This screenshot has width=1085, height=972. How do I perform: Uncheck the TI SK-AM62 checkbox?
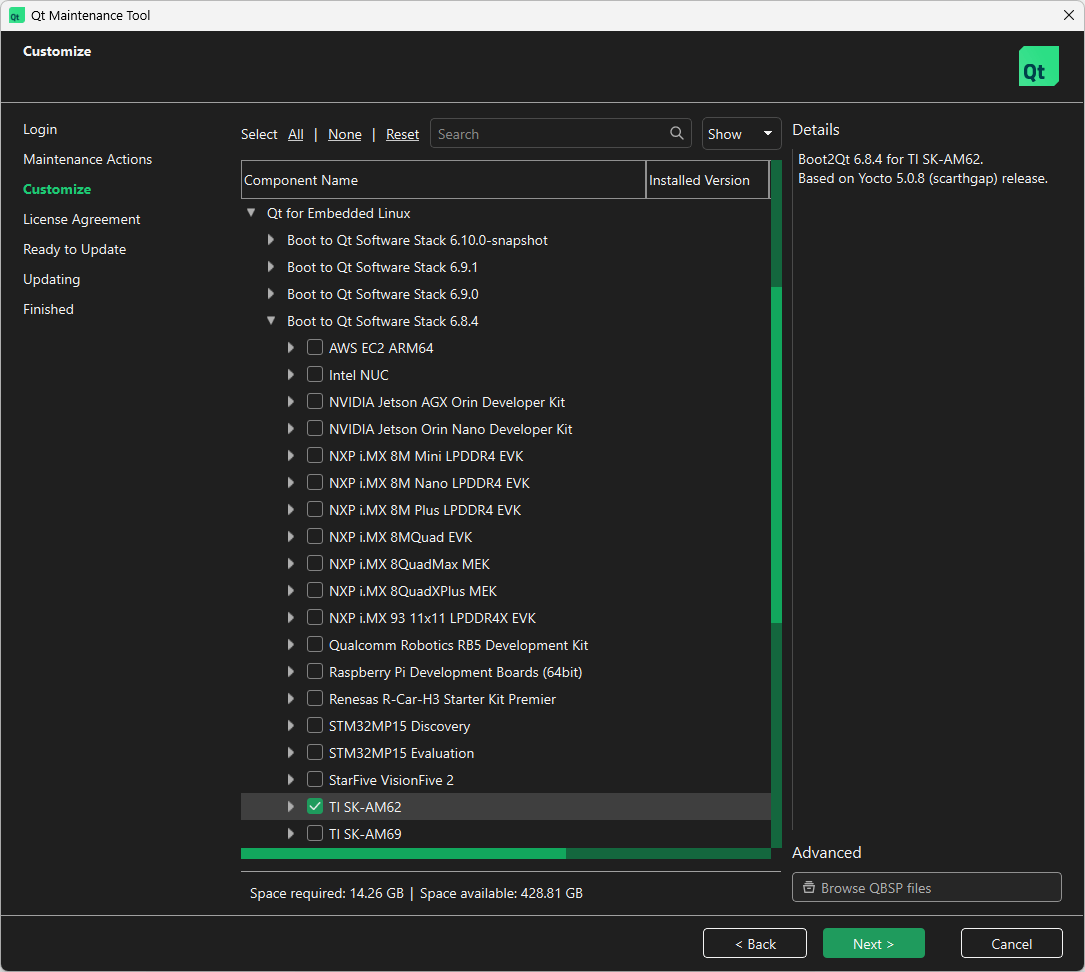tap(315, 807)
